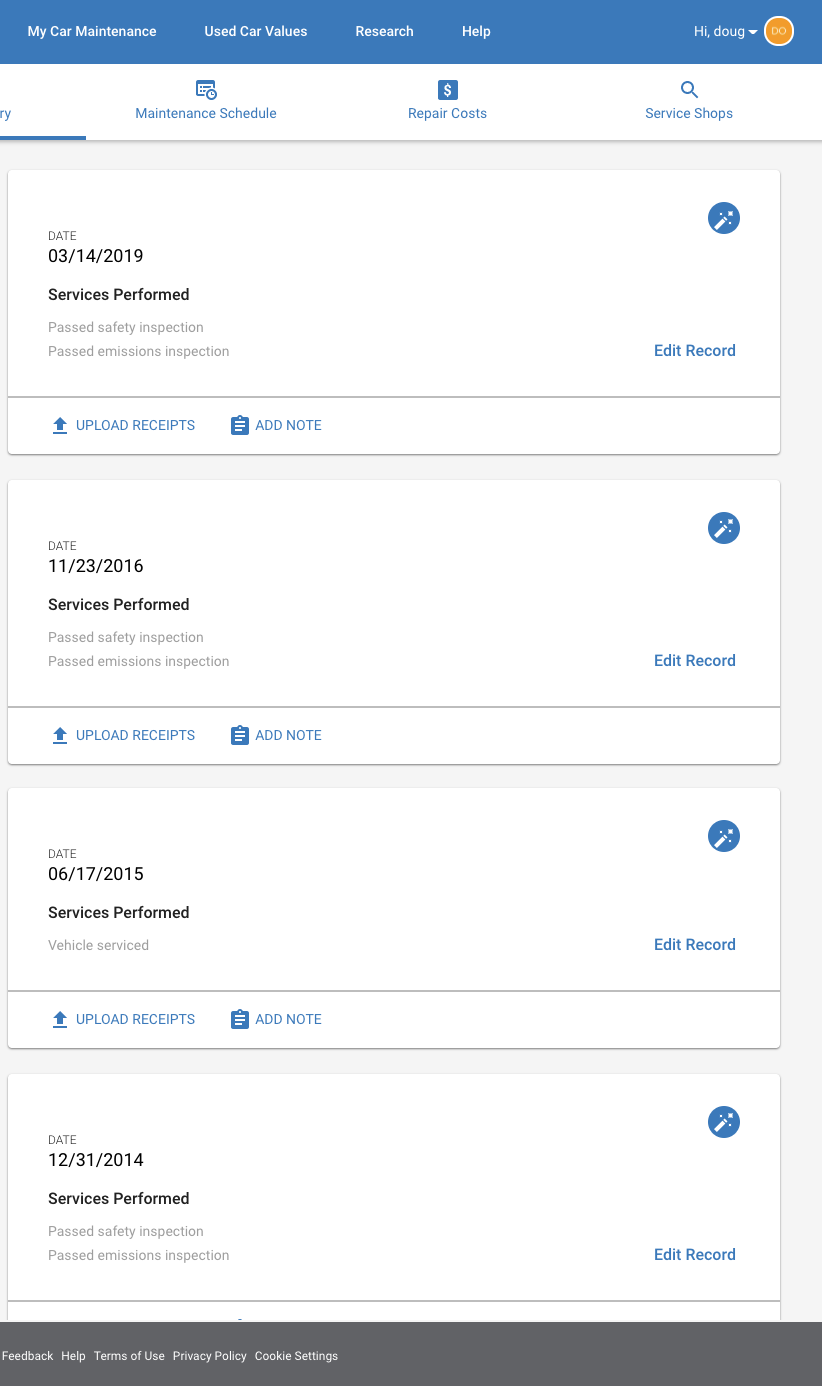This screenshot has width=822, height=1386.
Task: Open the Service Shops magnifier icon
Action: (x=689, y=90)
